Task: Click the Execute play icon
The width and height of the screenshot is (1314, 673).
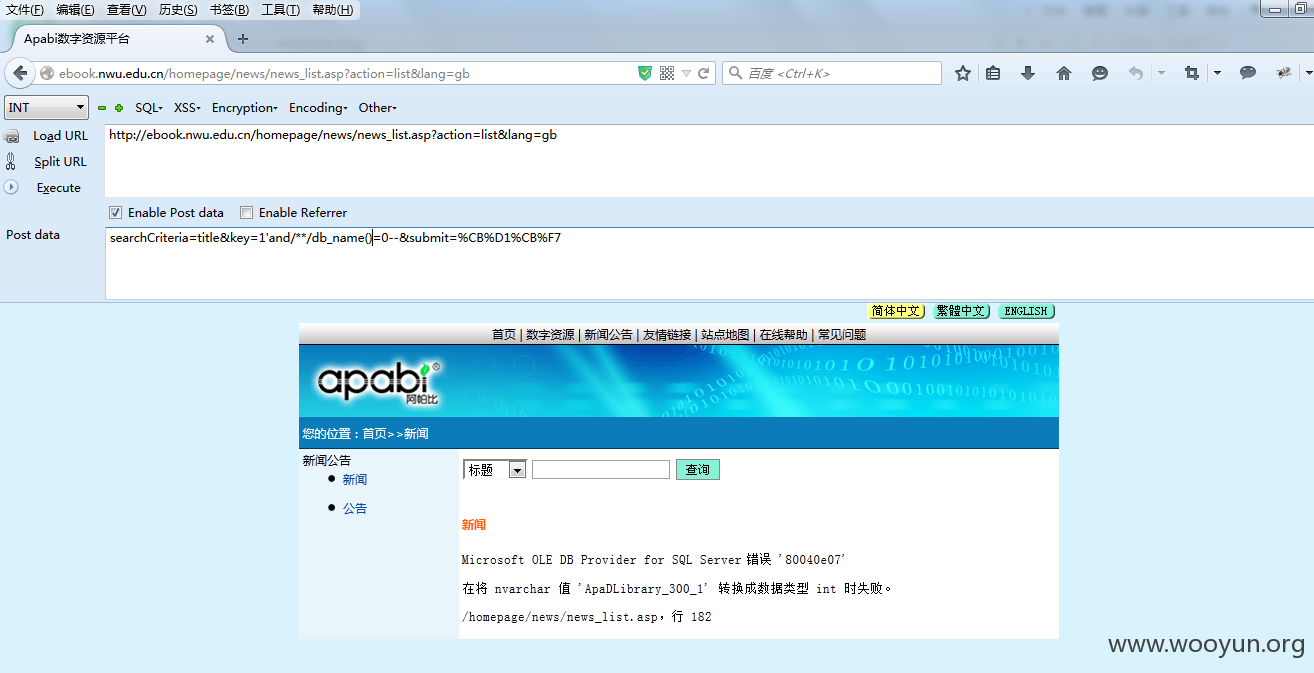Action: point(11,187)
